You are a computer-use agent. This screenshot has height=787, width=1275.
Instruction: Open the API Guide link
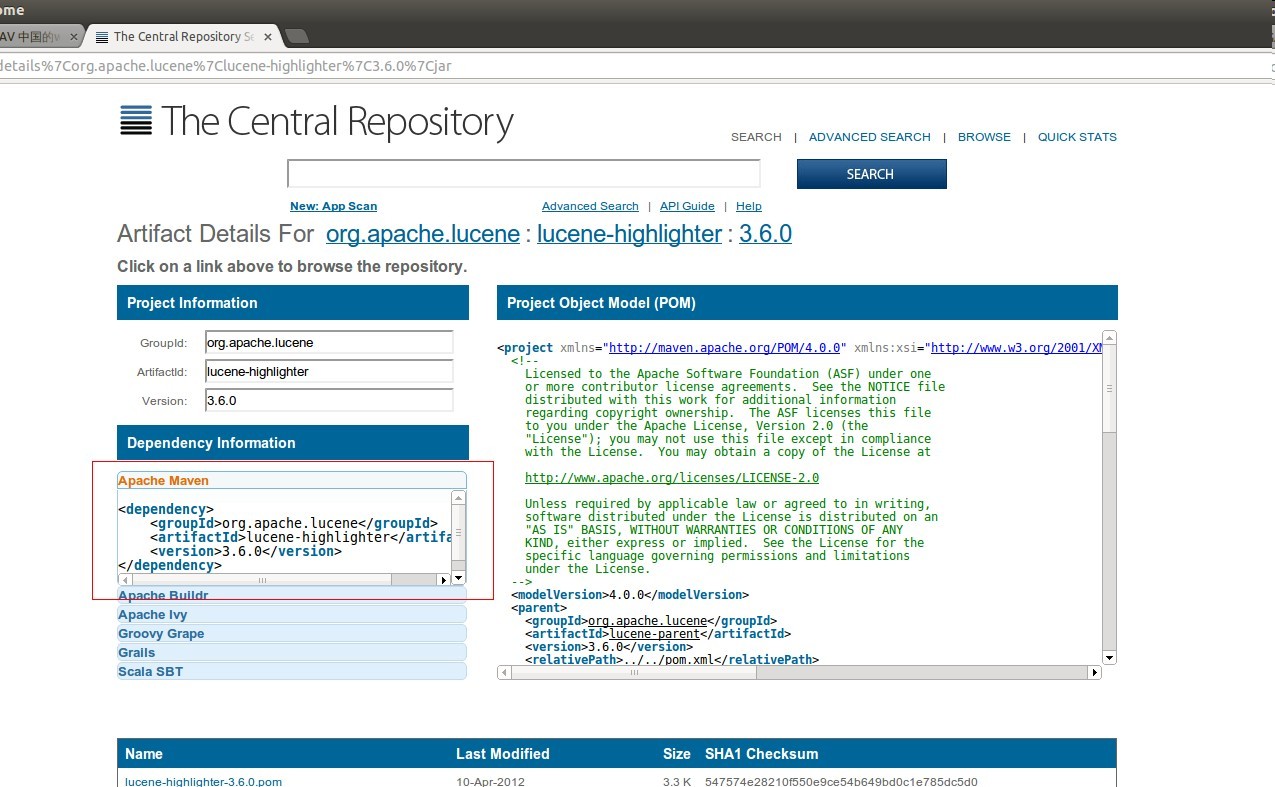(687, 206)
